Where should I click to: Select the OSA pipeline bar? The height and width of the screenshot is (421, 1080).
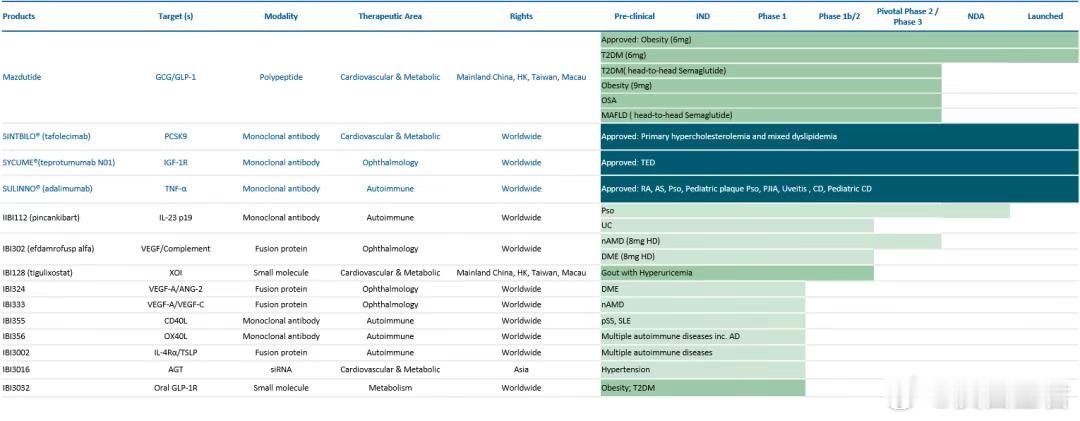click(x=770, y=101)
